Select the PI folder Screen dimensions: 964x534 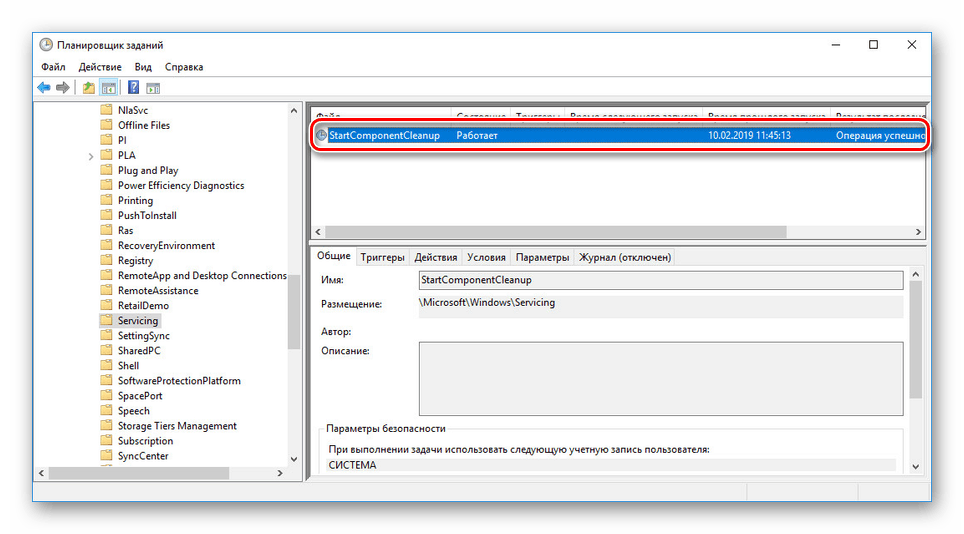pyautogui.click(x=122, y=140)
